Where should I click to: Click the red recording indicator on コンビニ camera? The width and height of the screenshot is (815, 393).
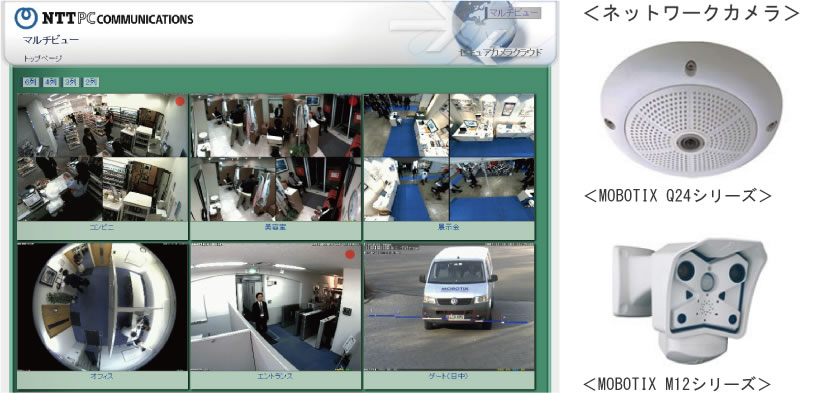click(180, 101)
